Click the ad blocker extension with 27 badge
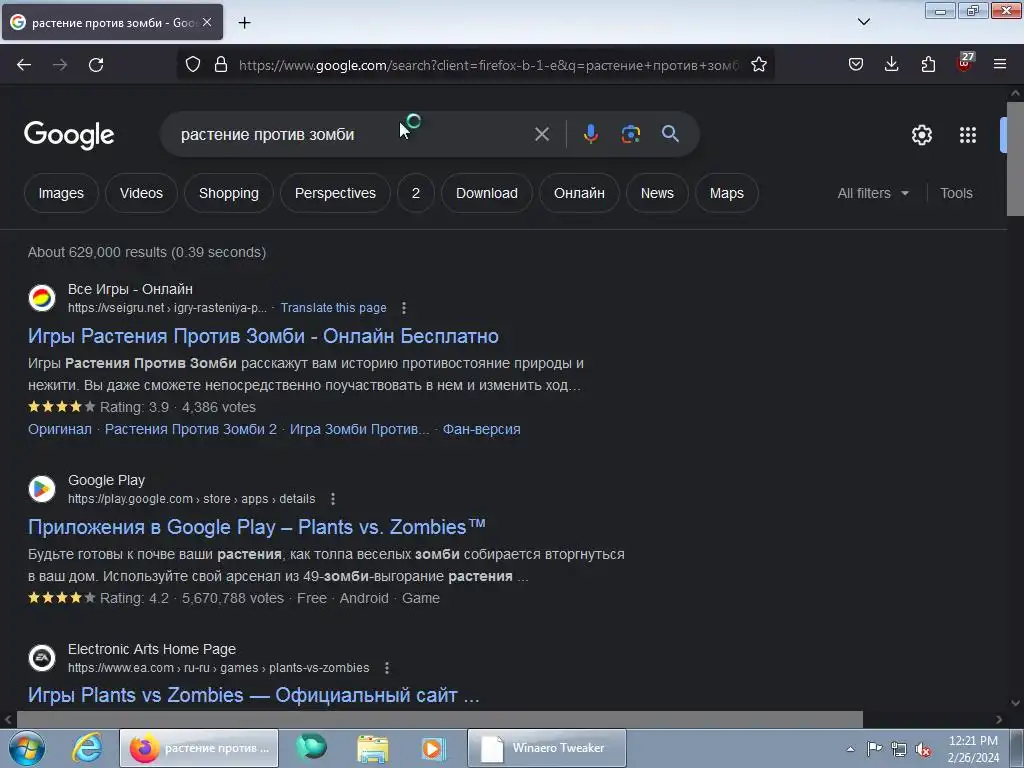 964,63
